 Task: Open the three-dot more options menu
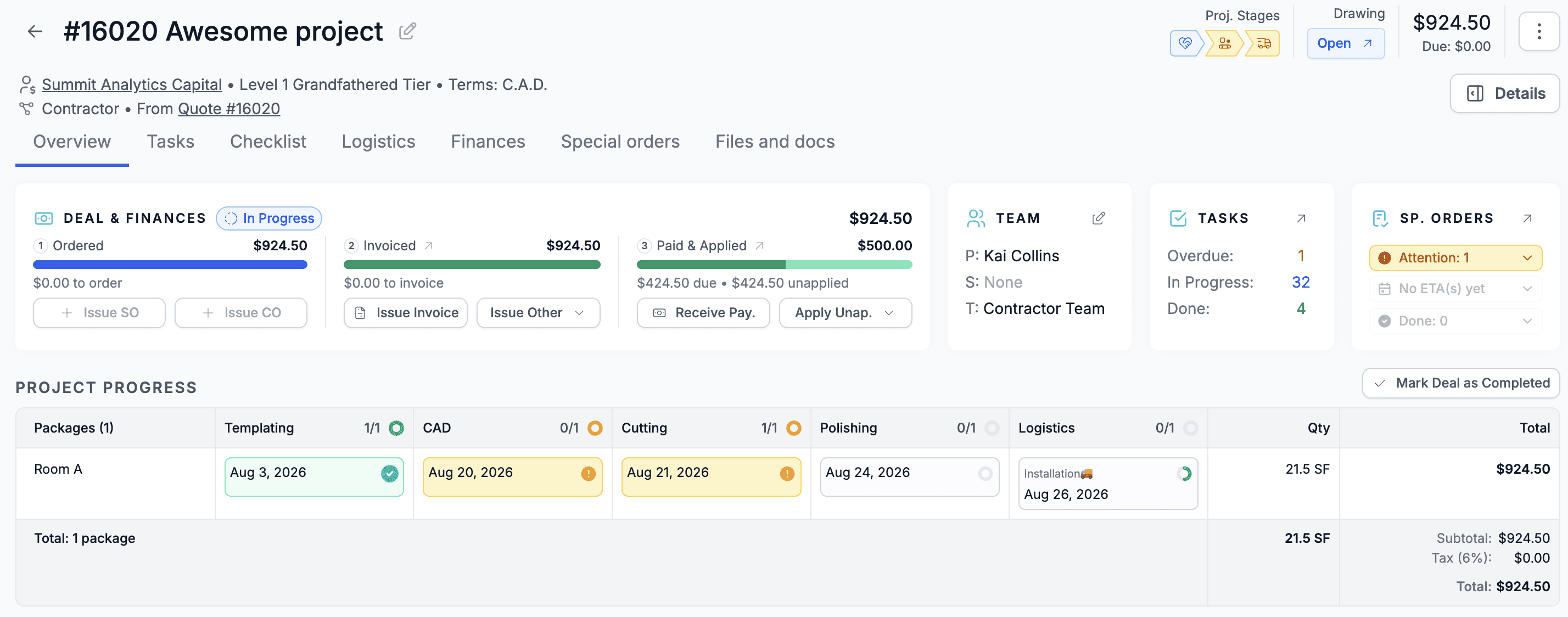tap(1539, 31)
